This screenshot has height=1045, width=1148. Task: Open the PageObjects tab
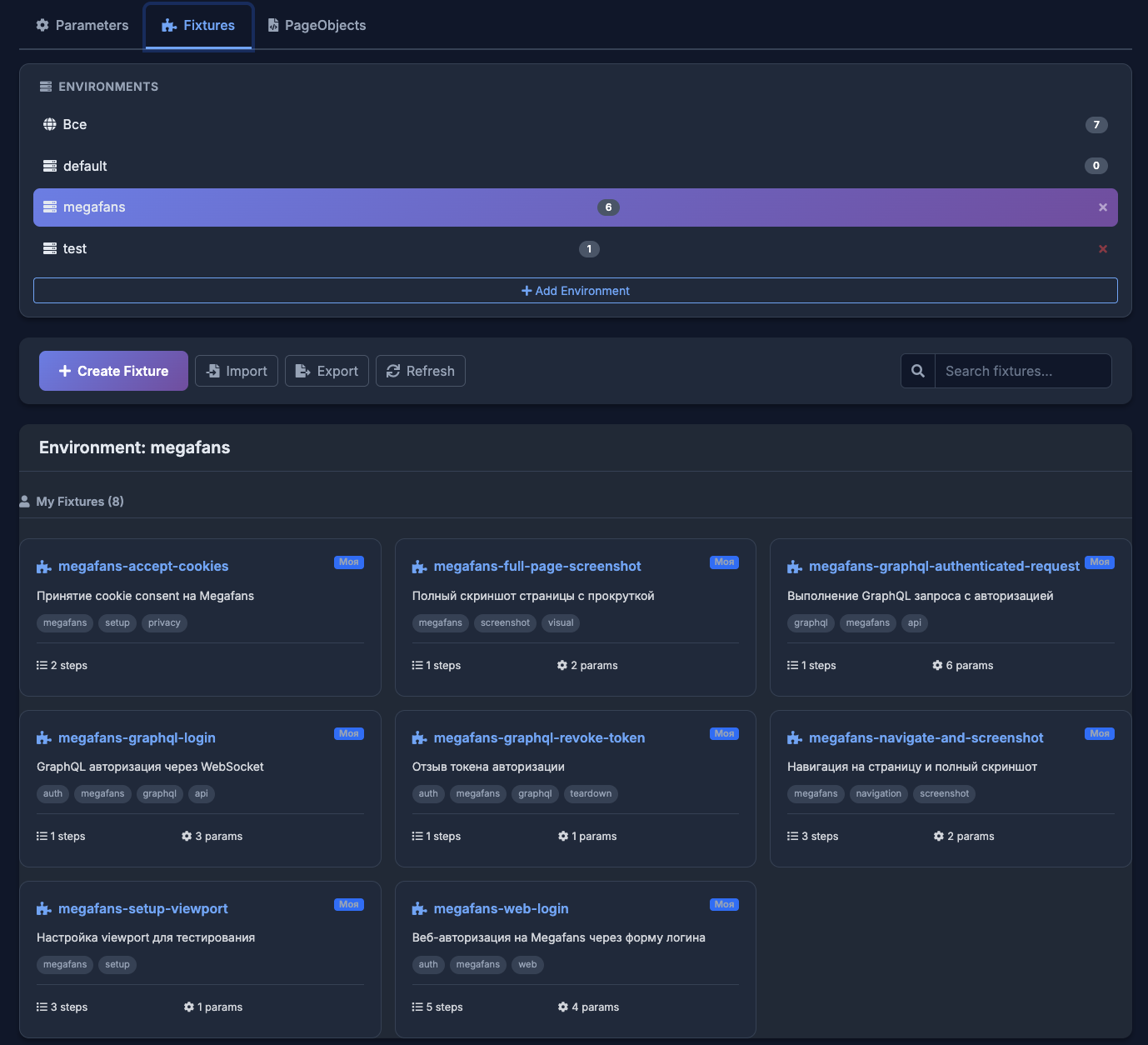point(317,25)
